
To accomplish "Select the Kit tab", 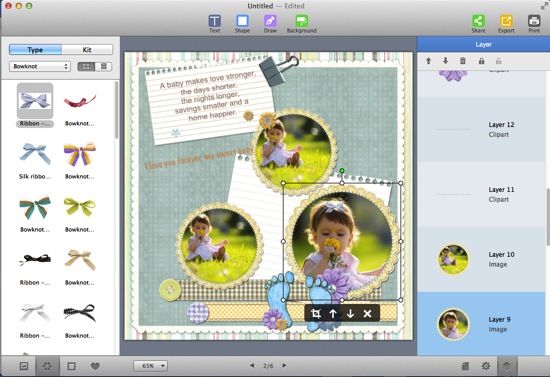I will tap(87, 50).
